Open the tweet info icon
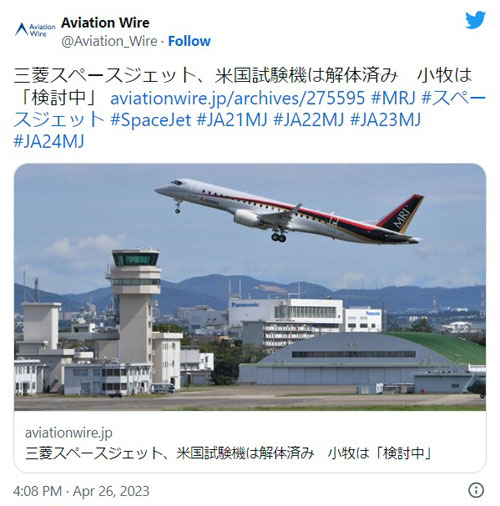 pyautogui.click(x=476, y=490)
